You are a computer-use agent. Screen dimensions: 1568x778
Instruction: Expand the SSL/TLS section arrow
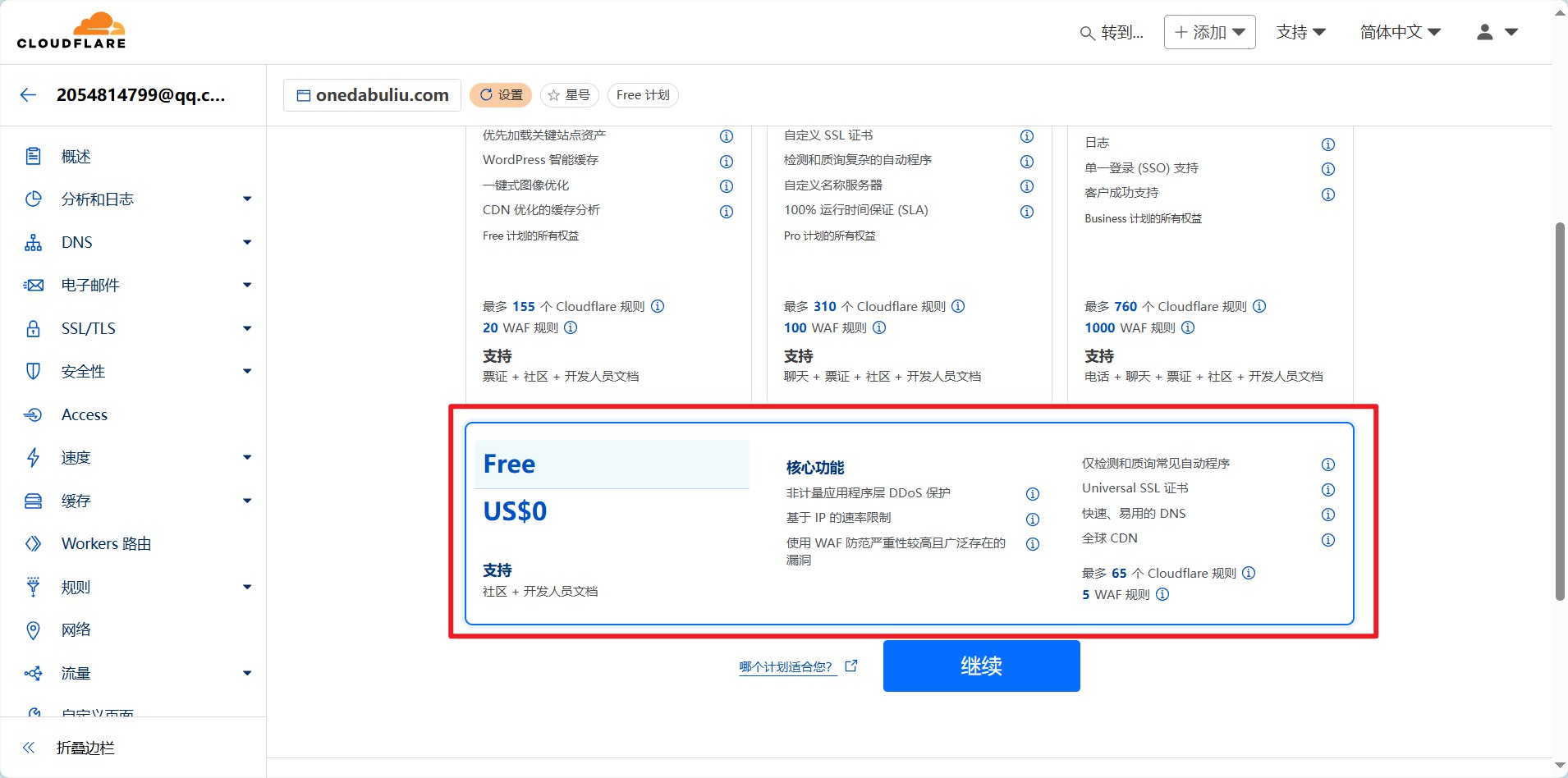[247, 328]
